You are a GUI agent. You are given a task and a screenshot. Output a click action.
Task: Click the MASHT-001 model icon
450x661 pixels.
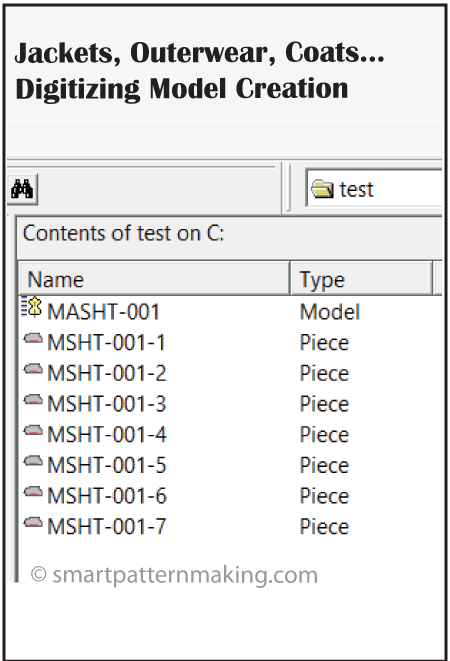click(x=32, y=307)
